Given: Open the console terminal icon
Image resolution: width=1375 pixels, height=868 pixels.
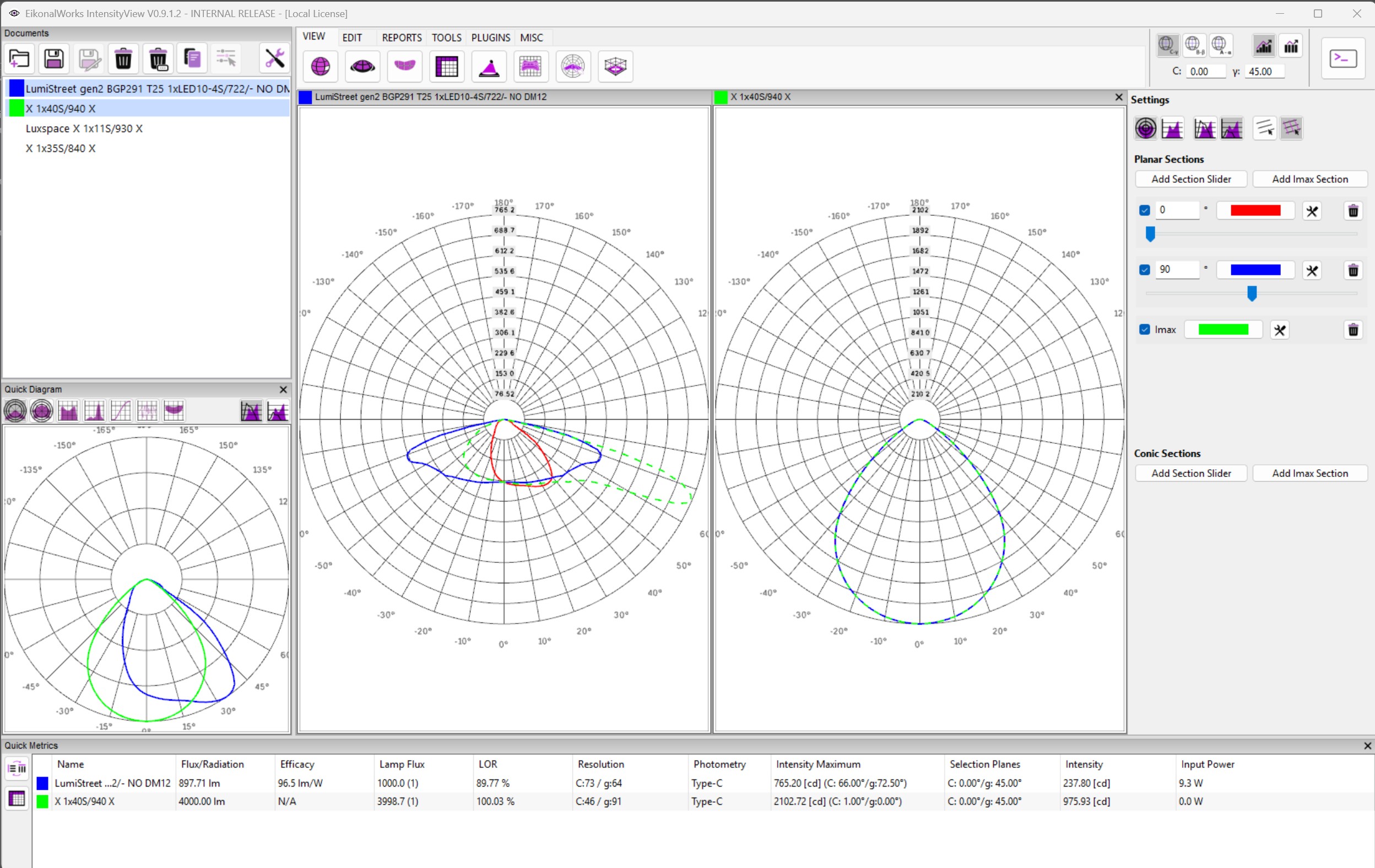Looking at the screenshot, I should [1343, 59].
